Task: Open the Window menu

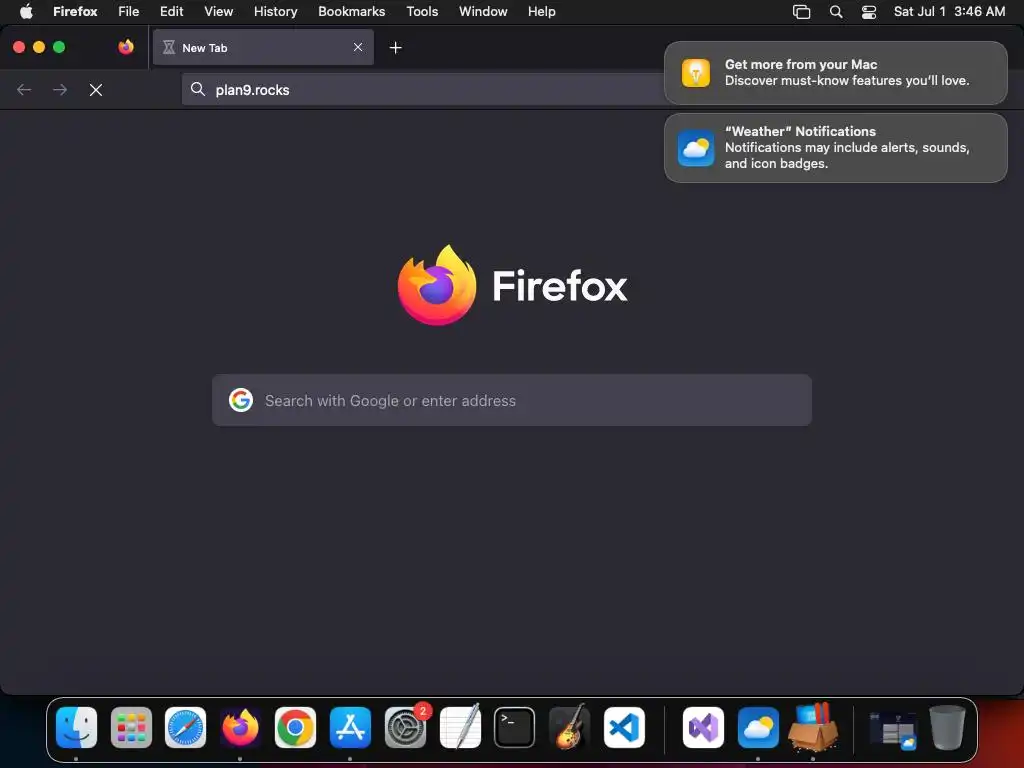Action: [483, 11]
